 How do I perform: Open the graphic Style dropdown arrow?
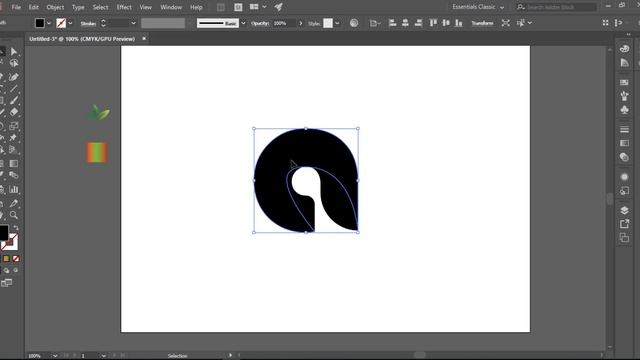(x=337, y=23)
